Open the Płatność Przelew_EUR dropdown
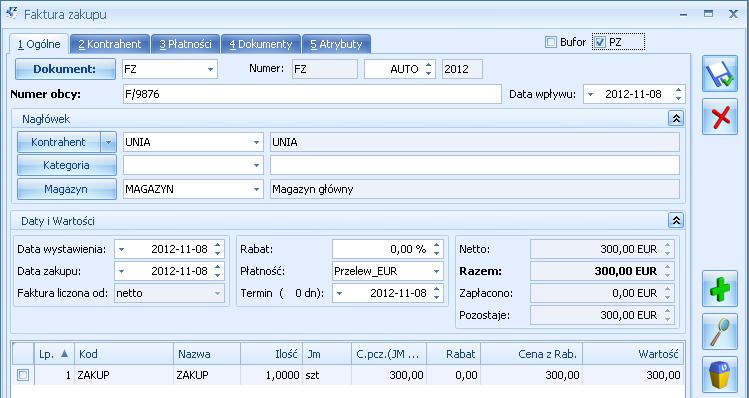749x398 pixels. (437, 271)
